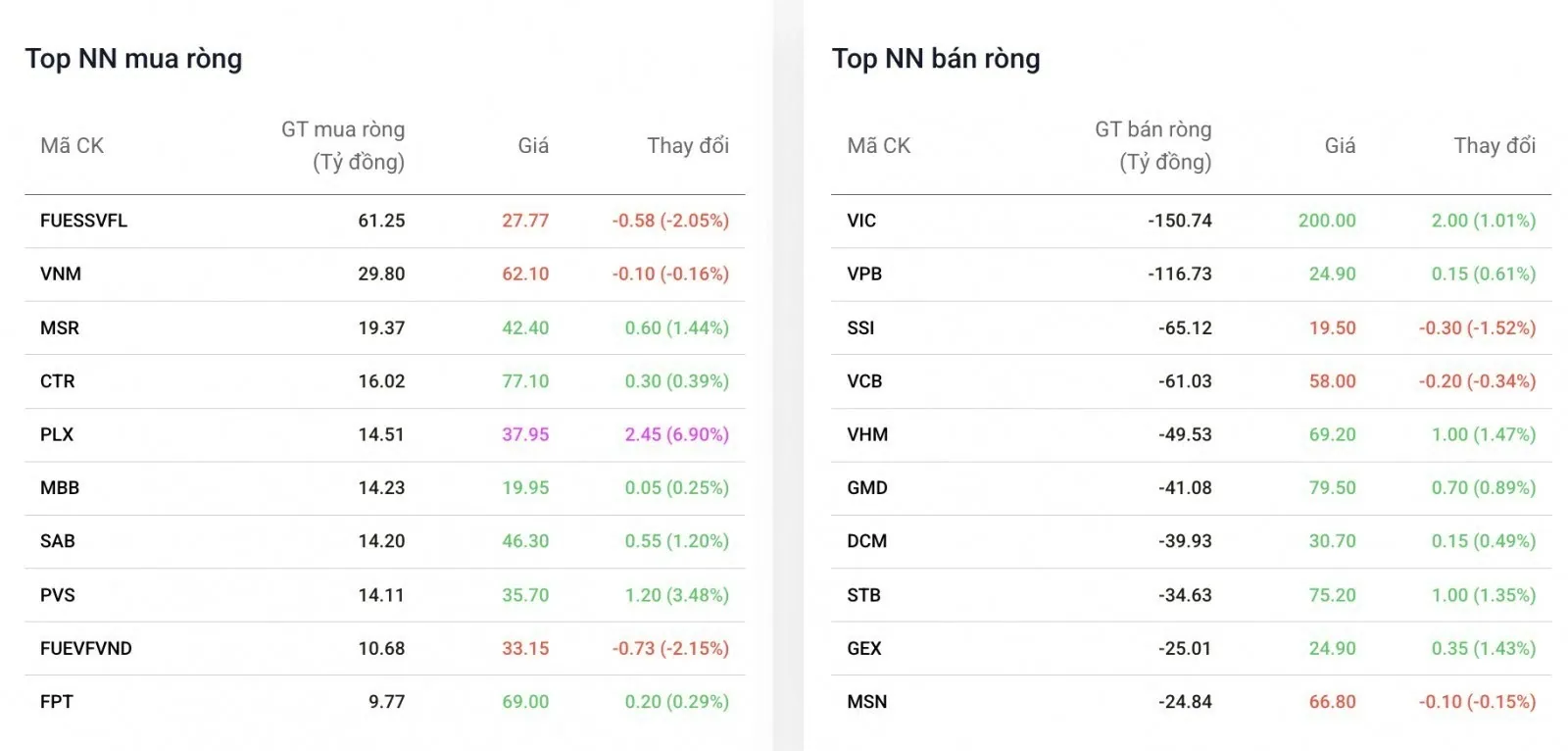Choose the MBB ticker symbol
The height and width of the screenshot is (751, 1568).
pos(60,488)
